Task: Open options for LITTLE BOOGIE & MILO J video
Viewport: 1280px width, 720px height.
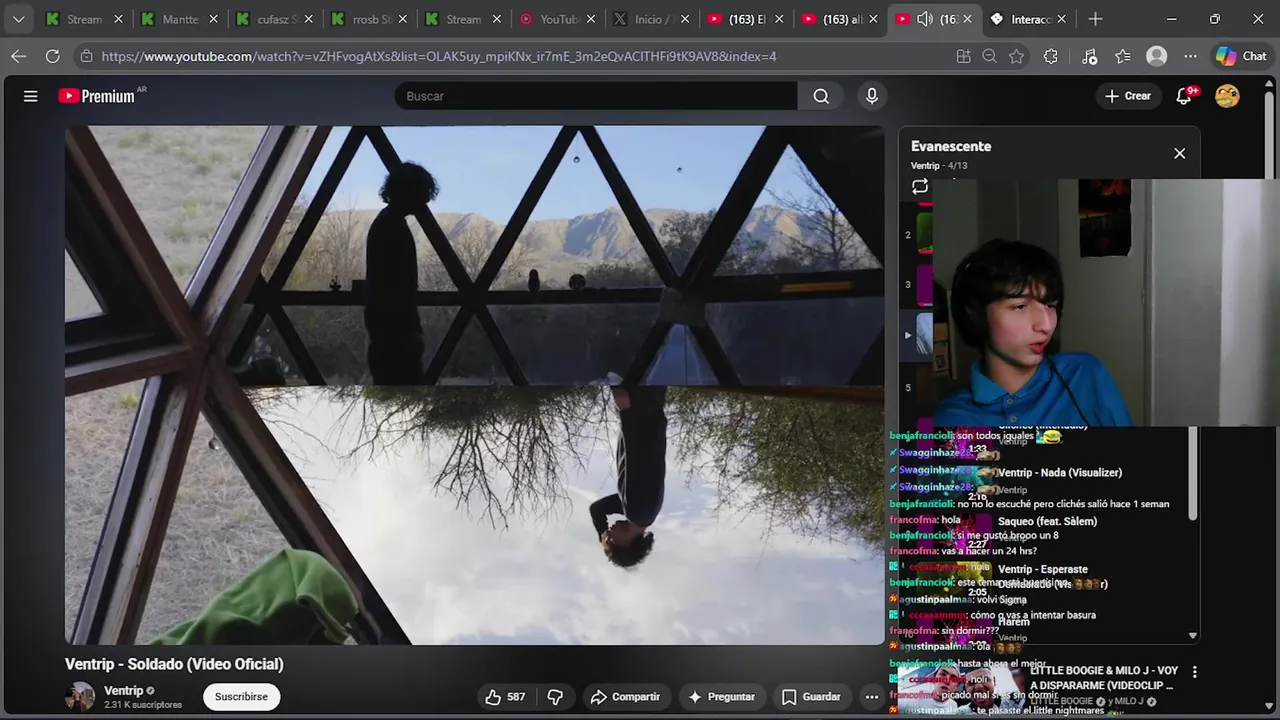Action: click(x=1194, y=672)
